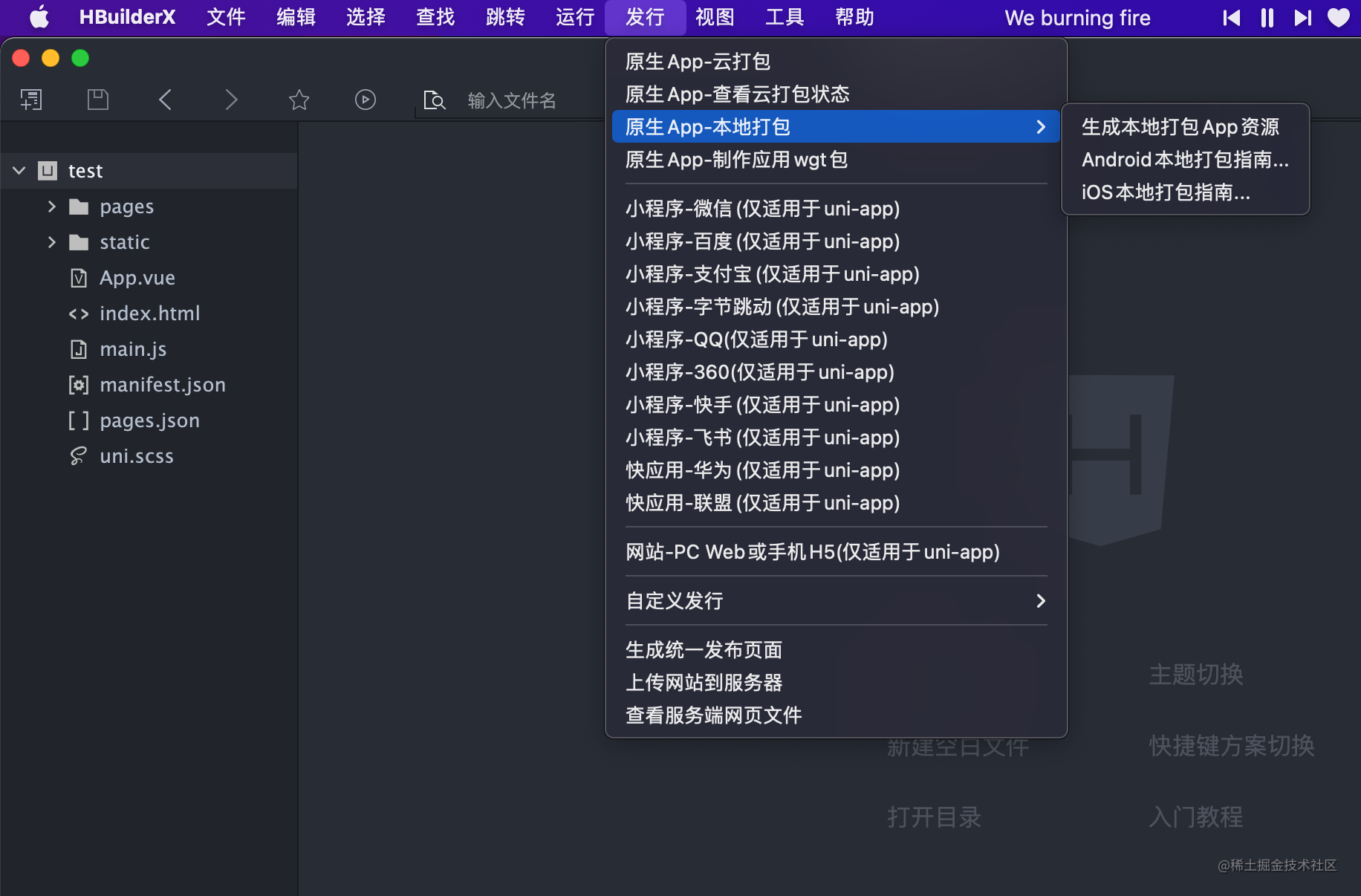Publish to 小程序-支付宝

point(836,273)
